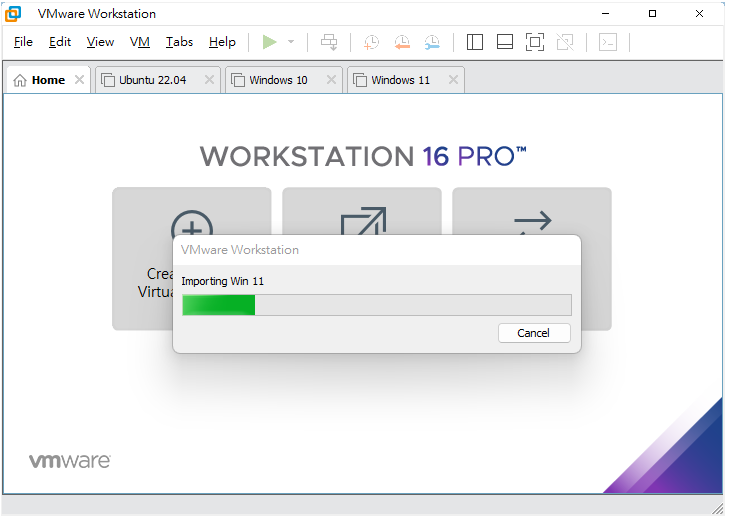Click the Open a Virtual Machine tile
Screen dimensions: 733x521
coord(362,210)
